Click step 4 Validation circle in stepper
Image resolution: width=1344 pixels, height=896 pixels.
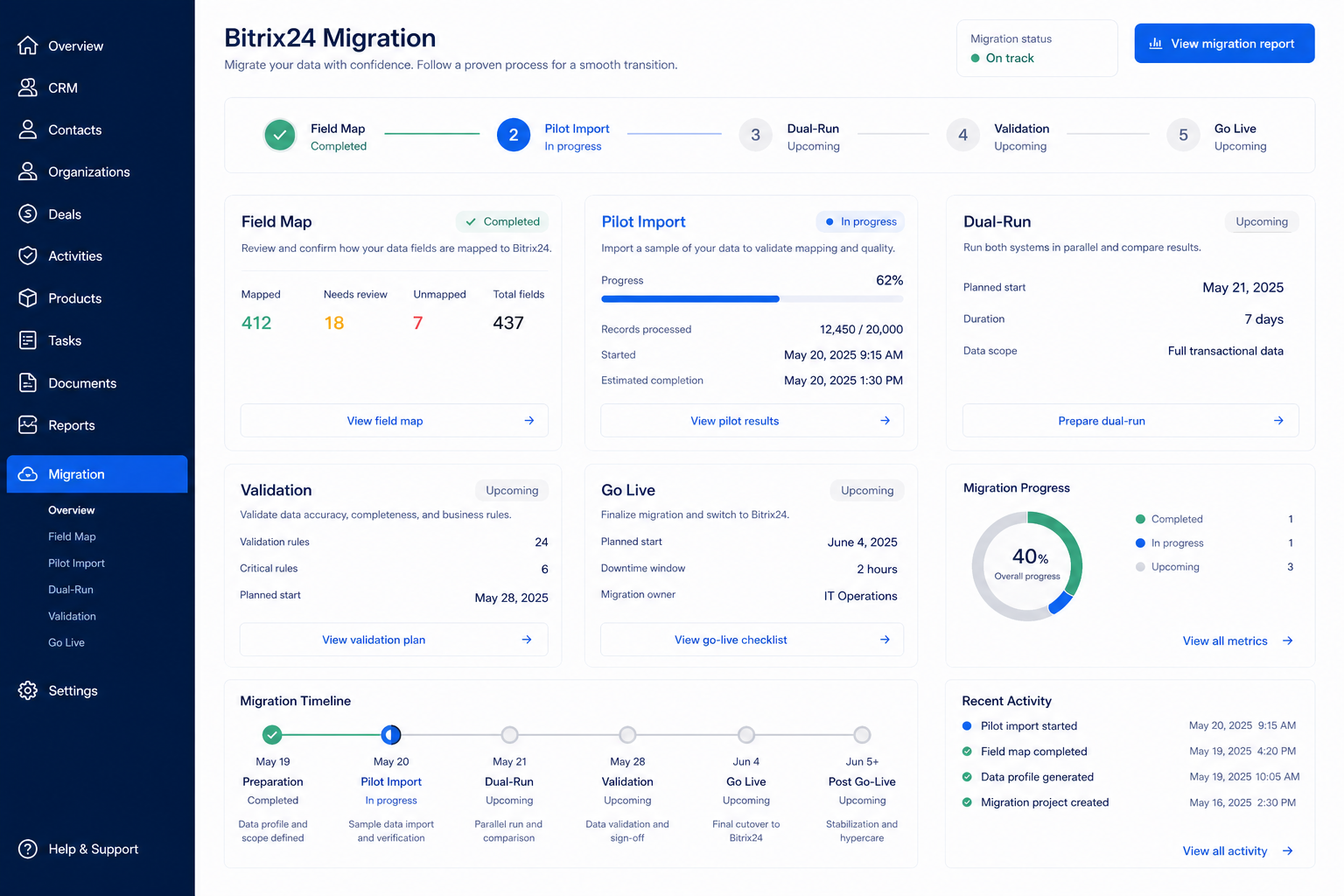coord(962,135)
